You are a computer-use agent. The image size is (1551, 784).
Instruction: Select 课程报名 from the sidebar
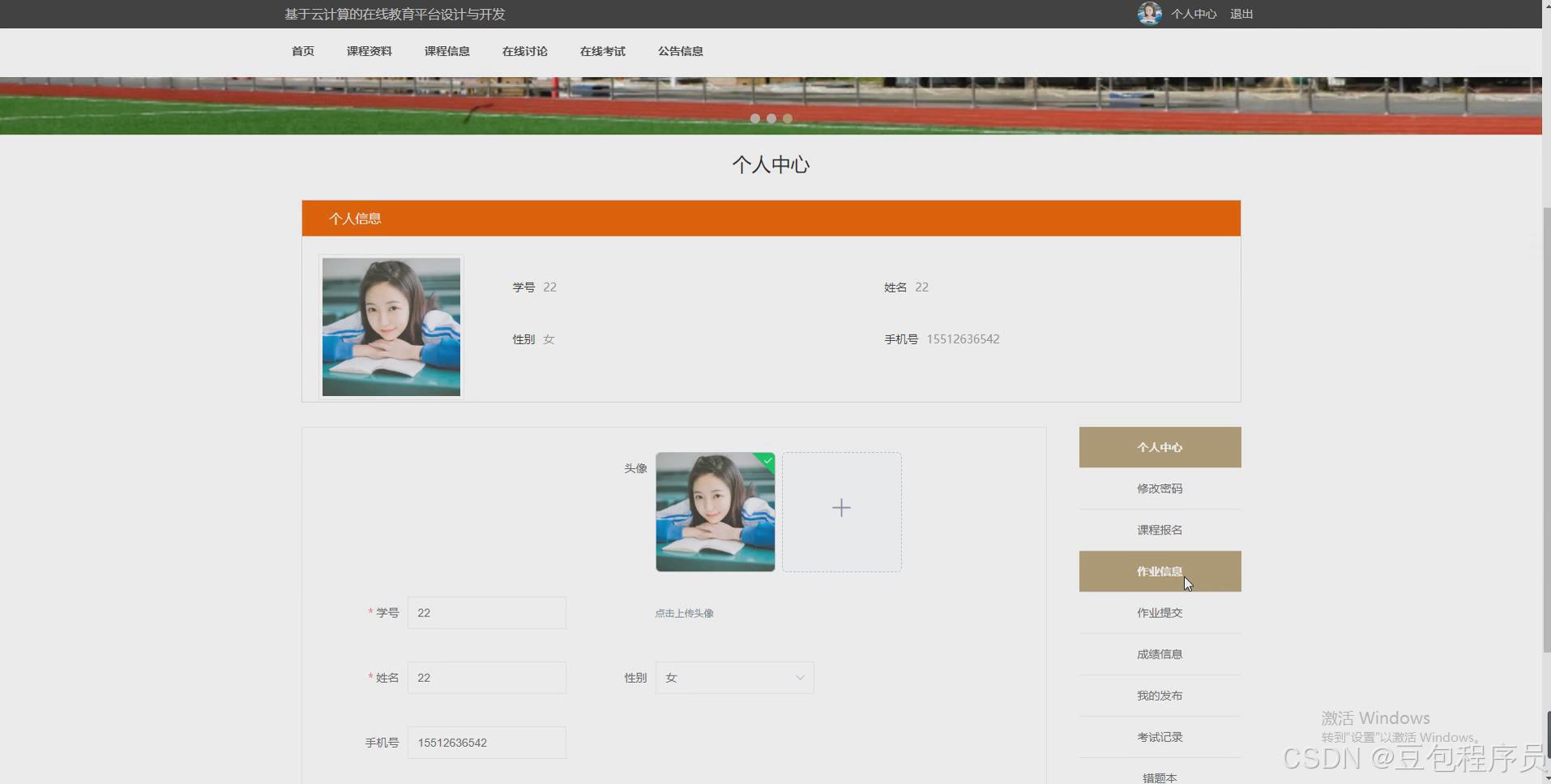[x=1159, y=529]
